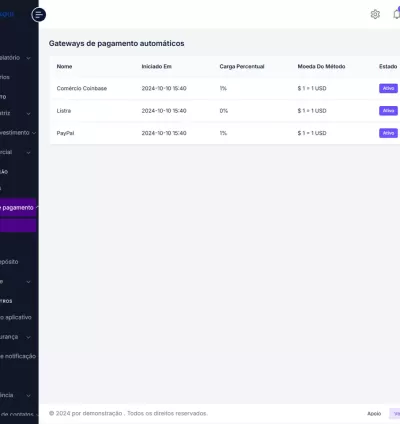The width and height of the screenshot is (400, 424).
Task: Click the 'Nome' column header
Action: [x=64, y=67]
